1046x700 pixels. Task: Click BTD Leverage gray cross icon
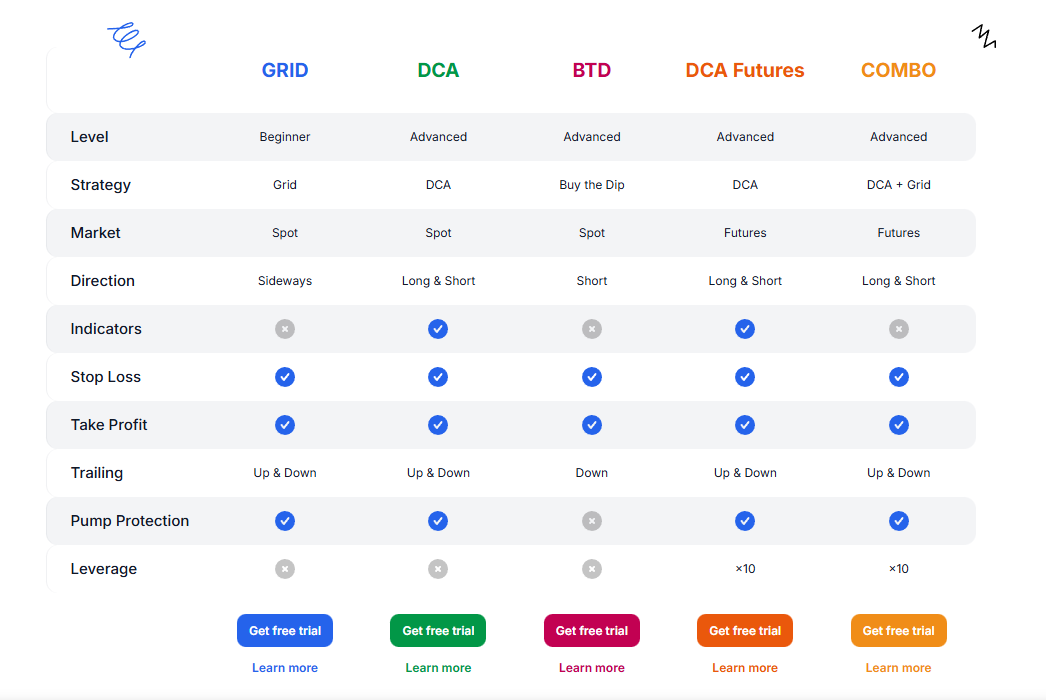(x=592, y=569)
